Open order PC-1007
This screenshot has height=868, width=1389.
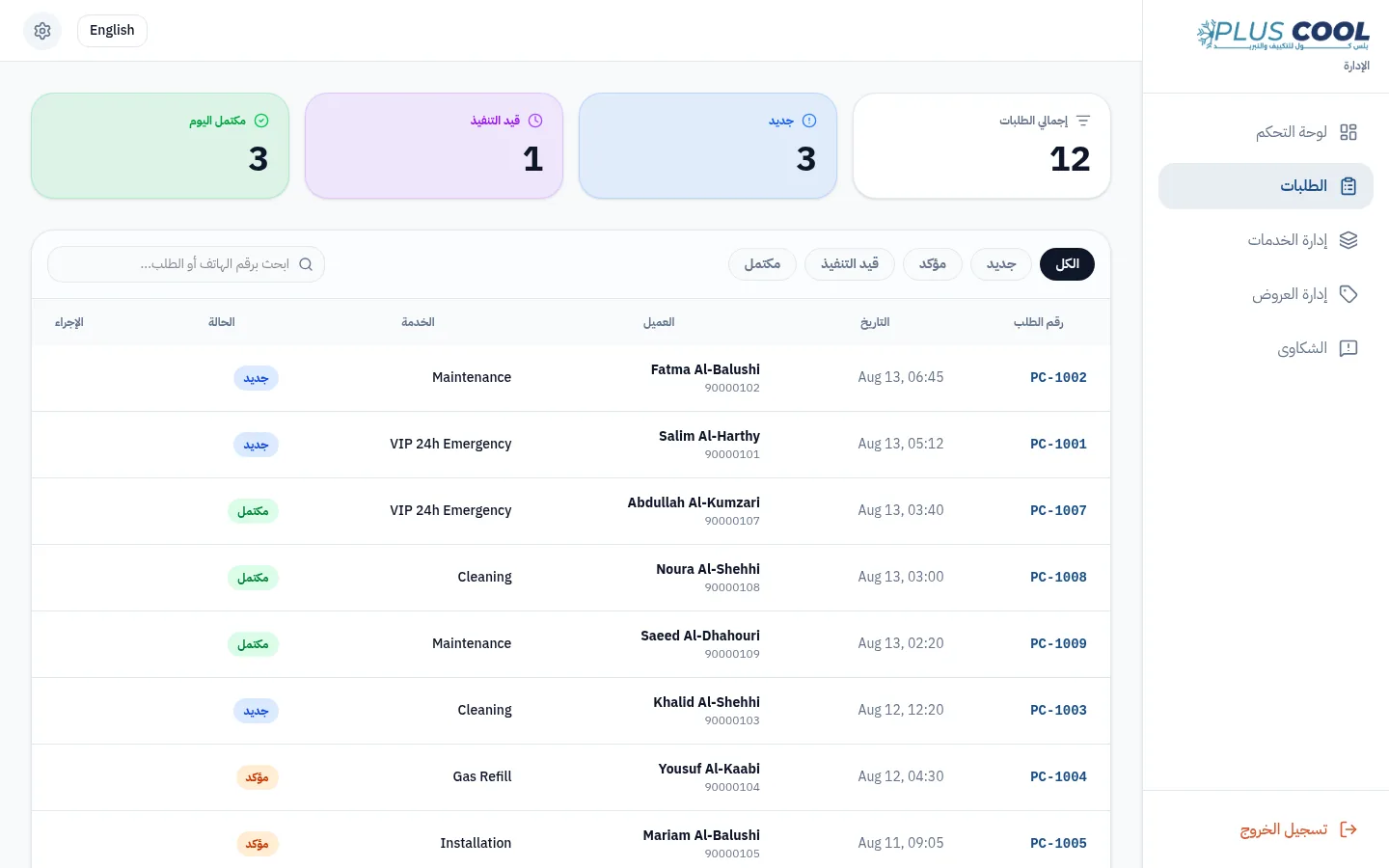(x=1058, y=511)
